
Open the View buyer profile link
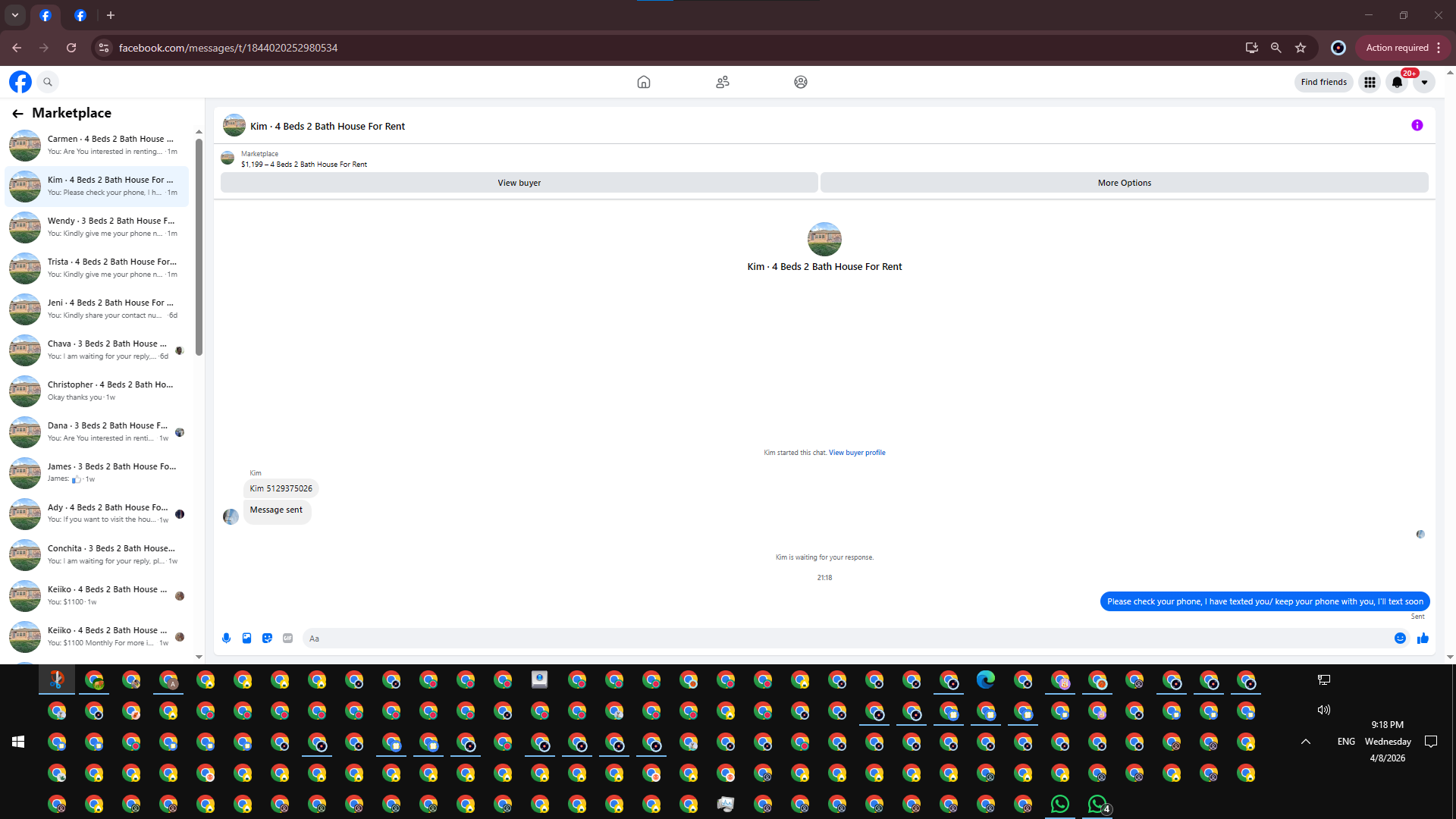point(857,453)
